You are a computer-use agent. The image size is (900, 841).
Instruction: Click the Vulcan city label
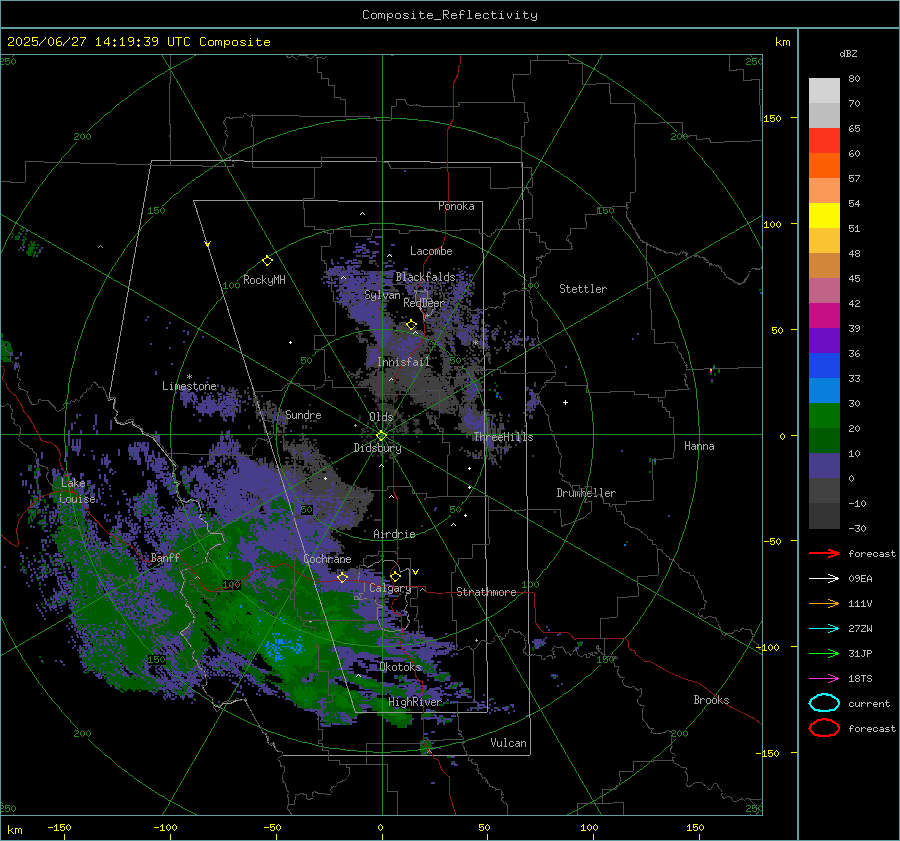(x=508, y=743)
